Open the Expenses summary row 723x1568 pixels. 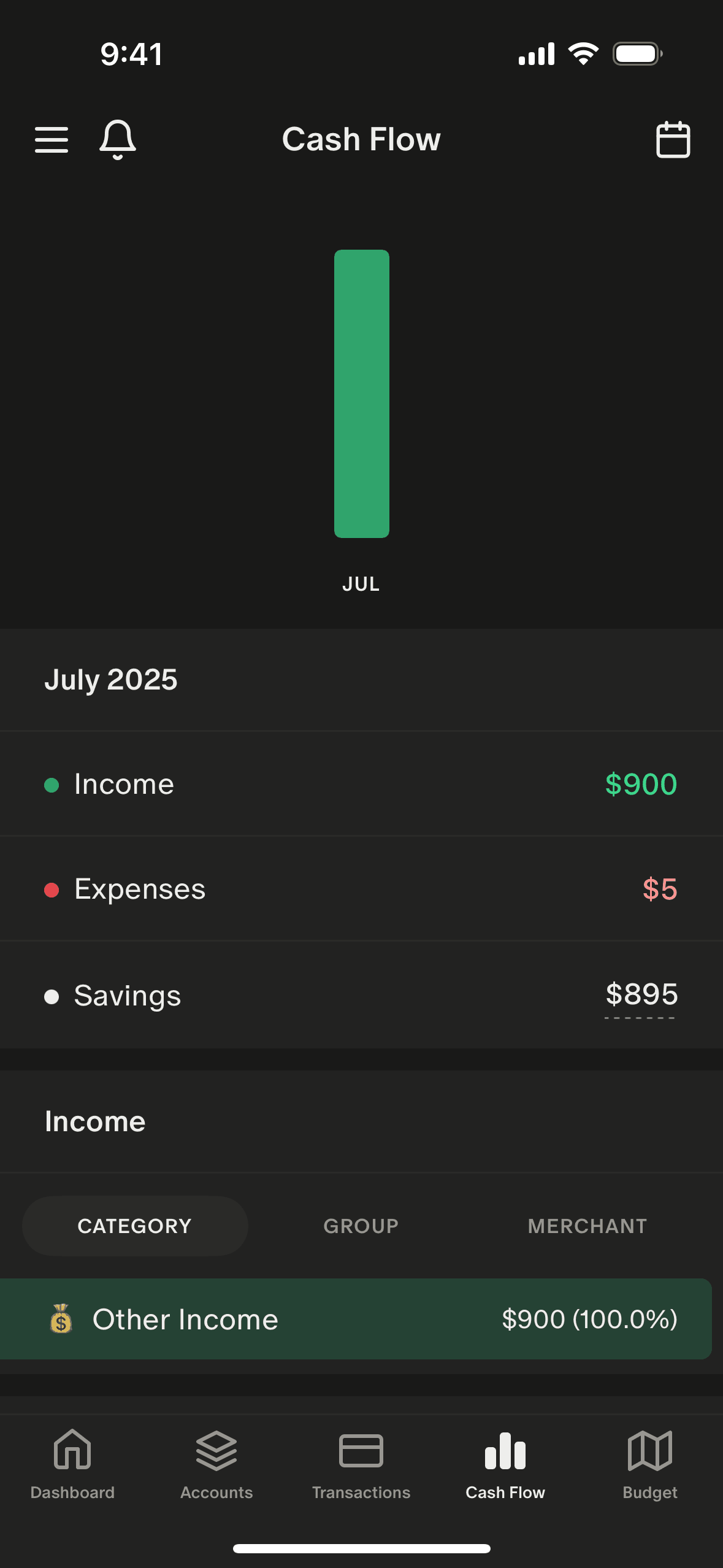click(361, 889)
